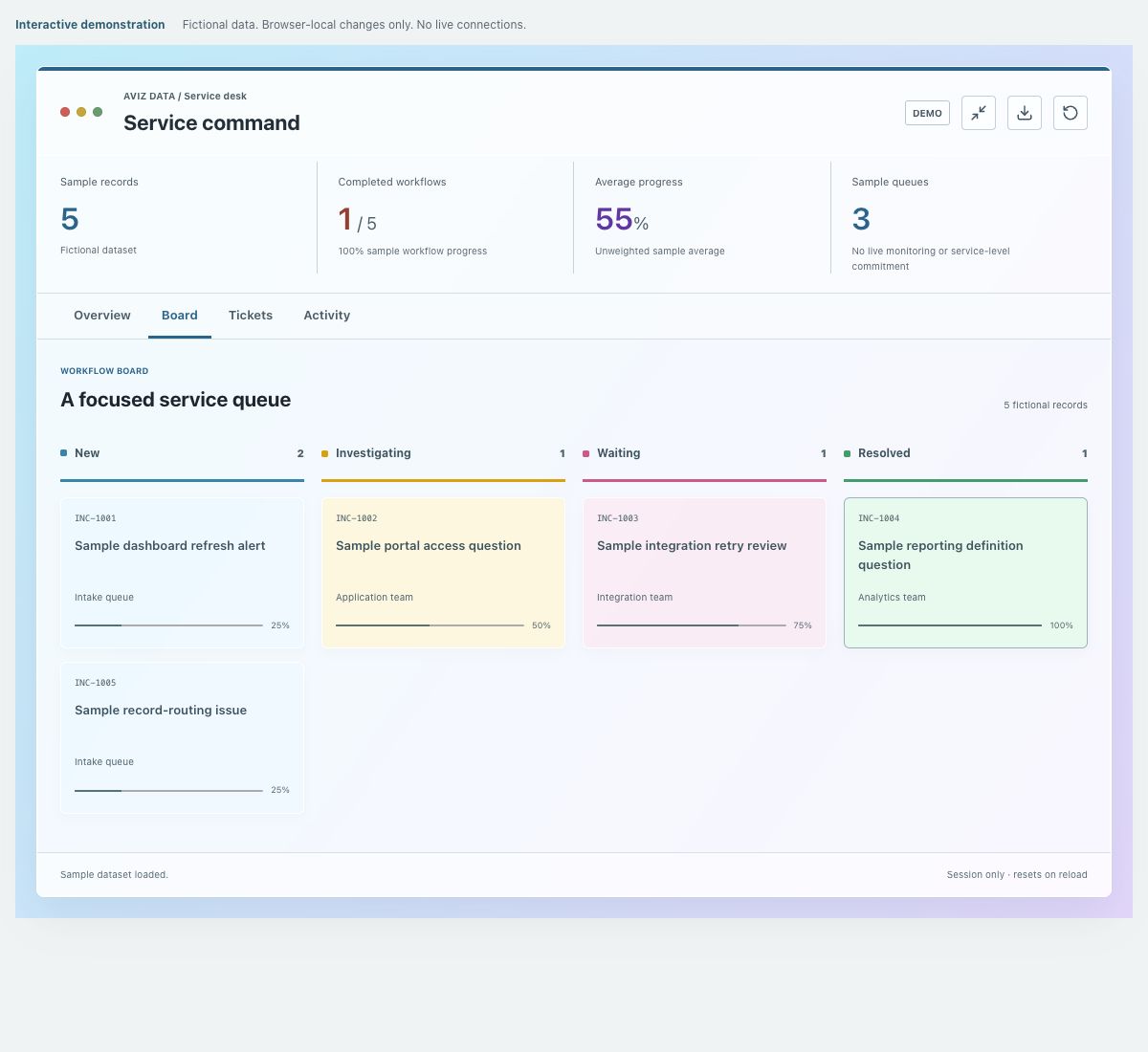Click the '5 fictional records' text
Screen dimensions: 1148x1052
point(1046,405)
